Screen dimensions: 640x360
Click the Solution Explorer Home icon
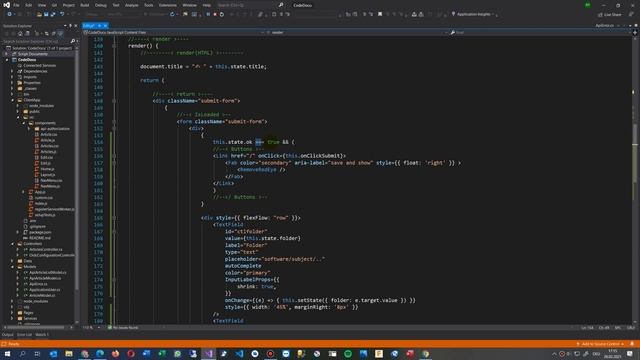tap(20, 33)
